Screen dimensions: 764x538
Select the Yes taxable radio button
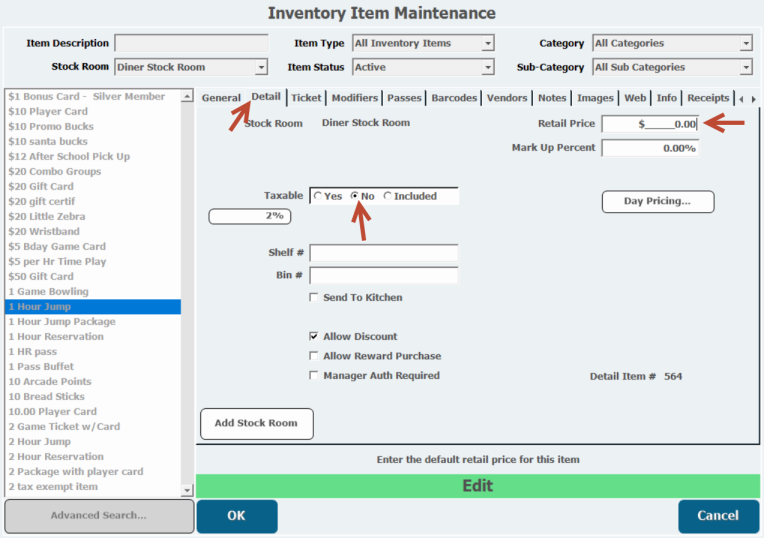coord(318,197)
